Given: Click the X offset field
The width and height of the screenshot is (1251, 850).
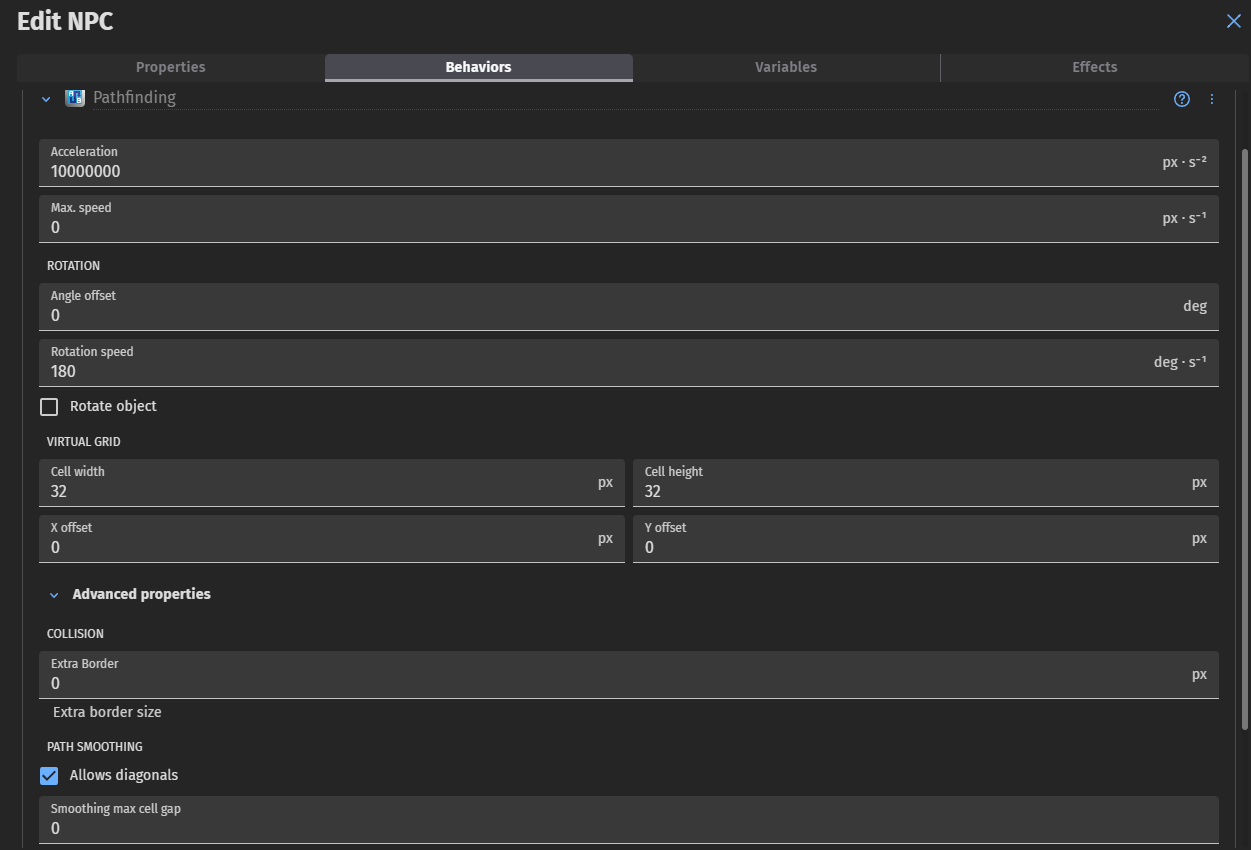Looking at the screenshot, I should click(332, 538).
